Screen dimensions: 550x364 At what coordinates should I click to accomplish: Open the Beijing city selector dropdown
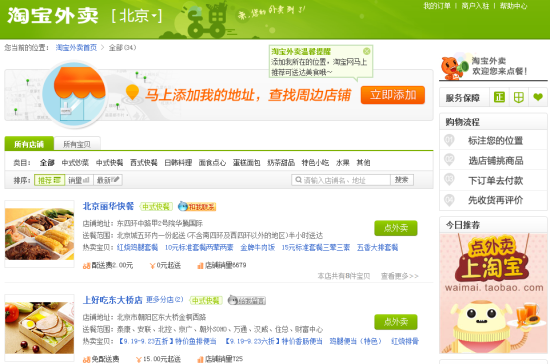point(137,16)
